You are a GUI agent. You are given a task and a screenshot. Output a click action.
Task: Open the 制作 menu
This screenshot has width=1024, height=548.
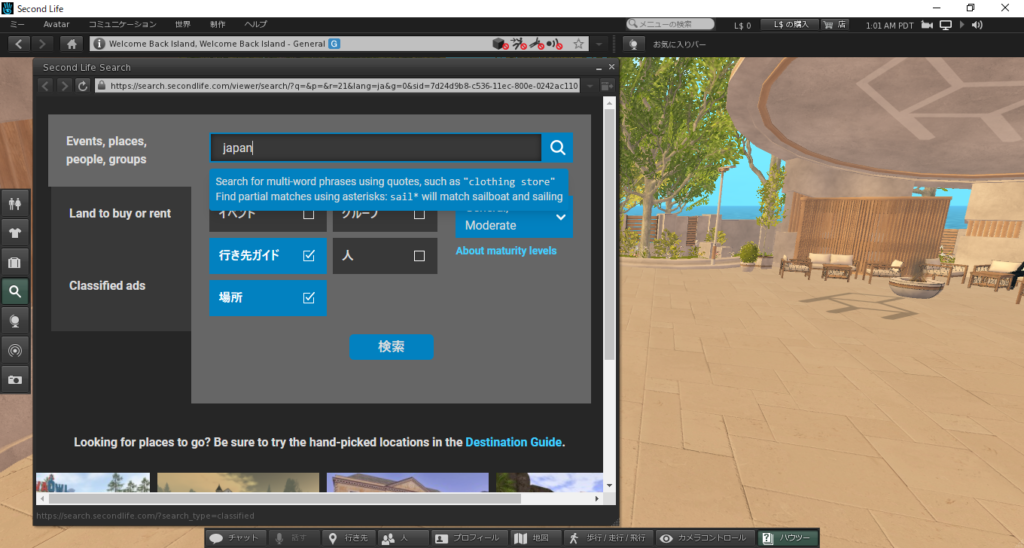217,24
